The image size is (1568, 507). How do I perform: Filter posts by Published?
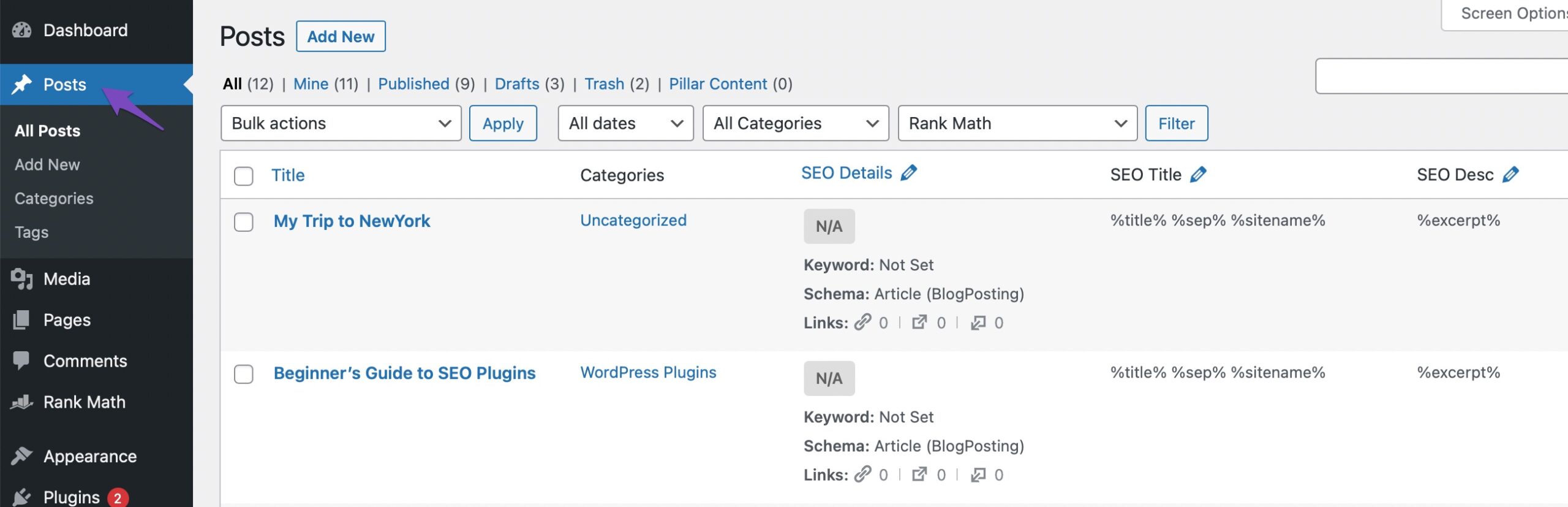pyautogui.click(x=413, y=83)
